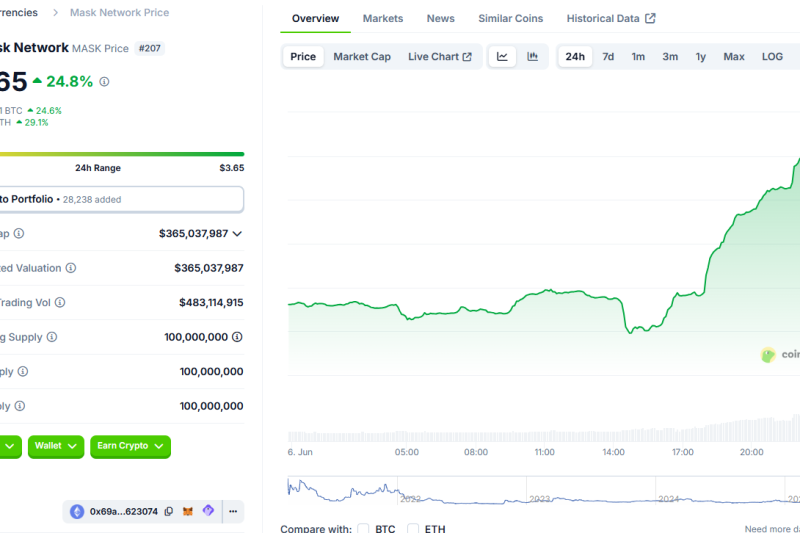Click the #207 rank badge
Image resolution: width=800 pixels, height=533 pixels.
[149, 48]
